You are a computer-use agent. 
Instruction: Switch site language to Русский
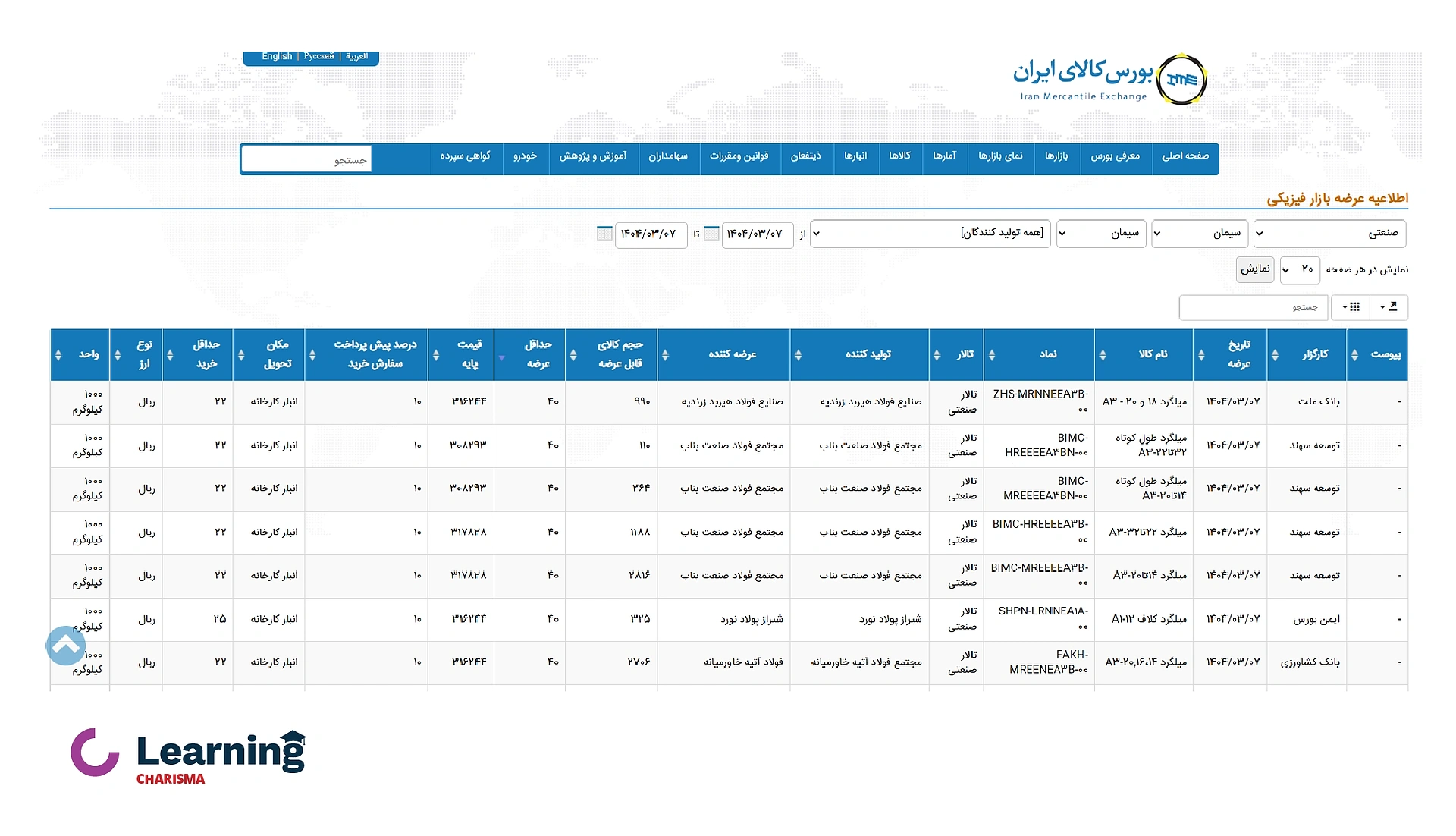pyautogui.click(x=318, y=57)
